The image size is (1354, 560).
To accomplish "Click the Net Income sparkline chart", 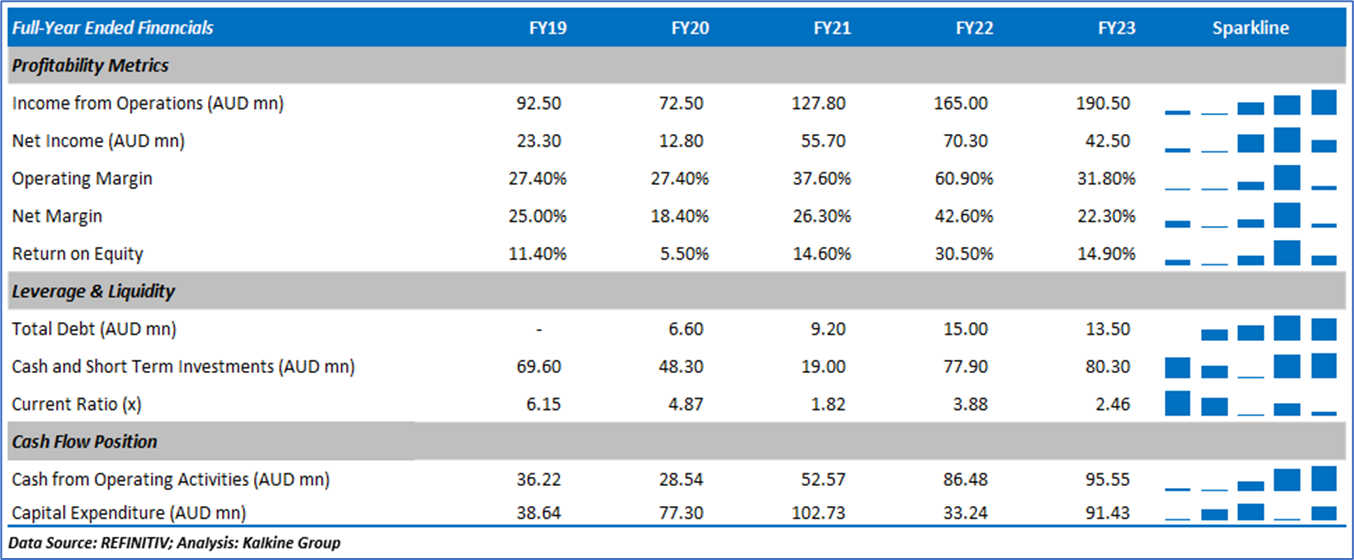I will [x=1251, y=141].
